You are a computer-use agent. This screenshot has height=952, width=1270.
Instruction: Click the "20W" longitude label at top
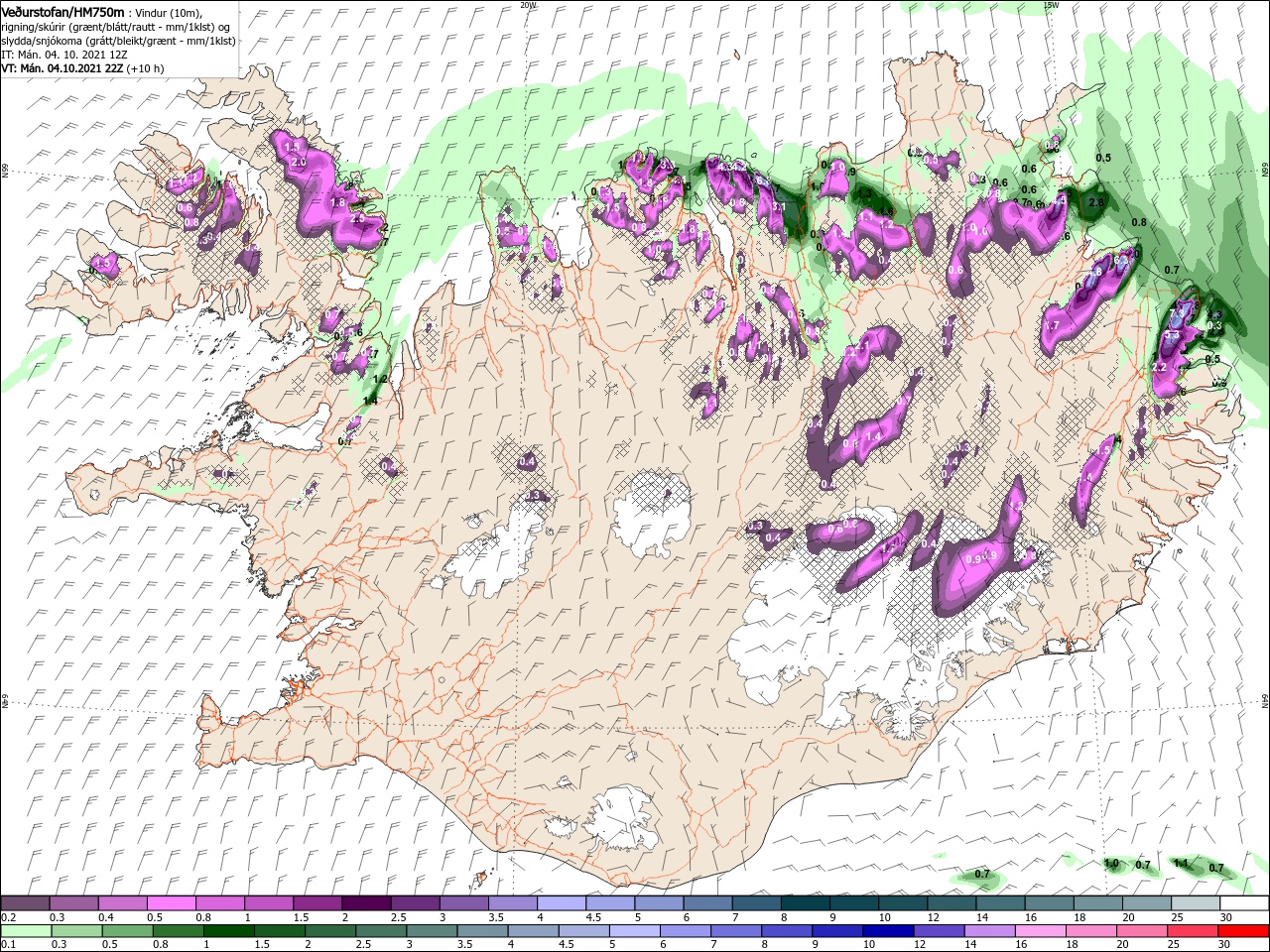(528, 4)
